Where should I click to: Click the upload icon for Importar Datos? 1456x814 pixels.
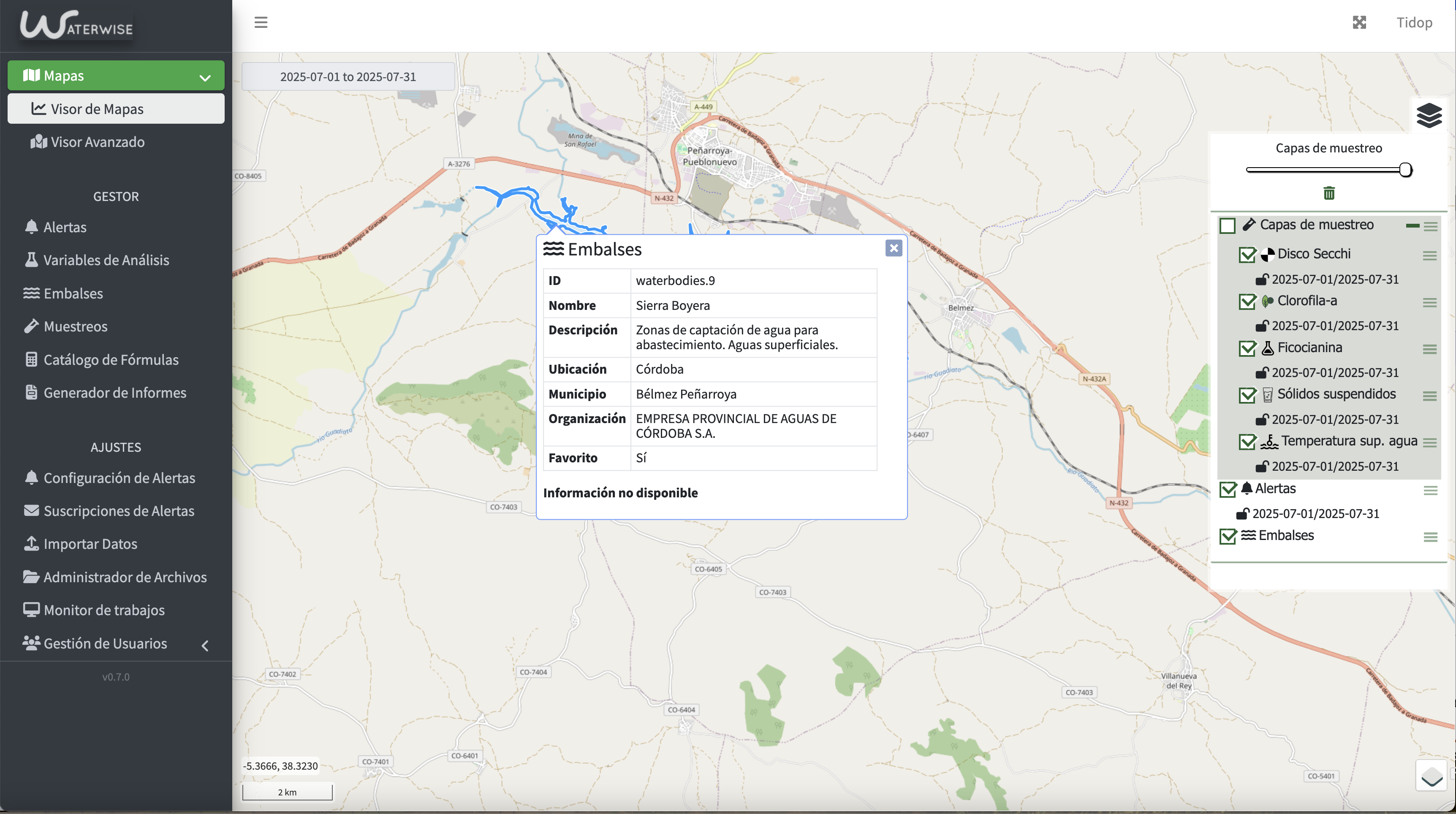tap(32, 543)
